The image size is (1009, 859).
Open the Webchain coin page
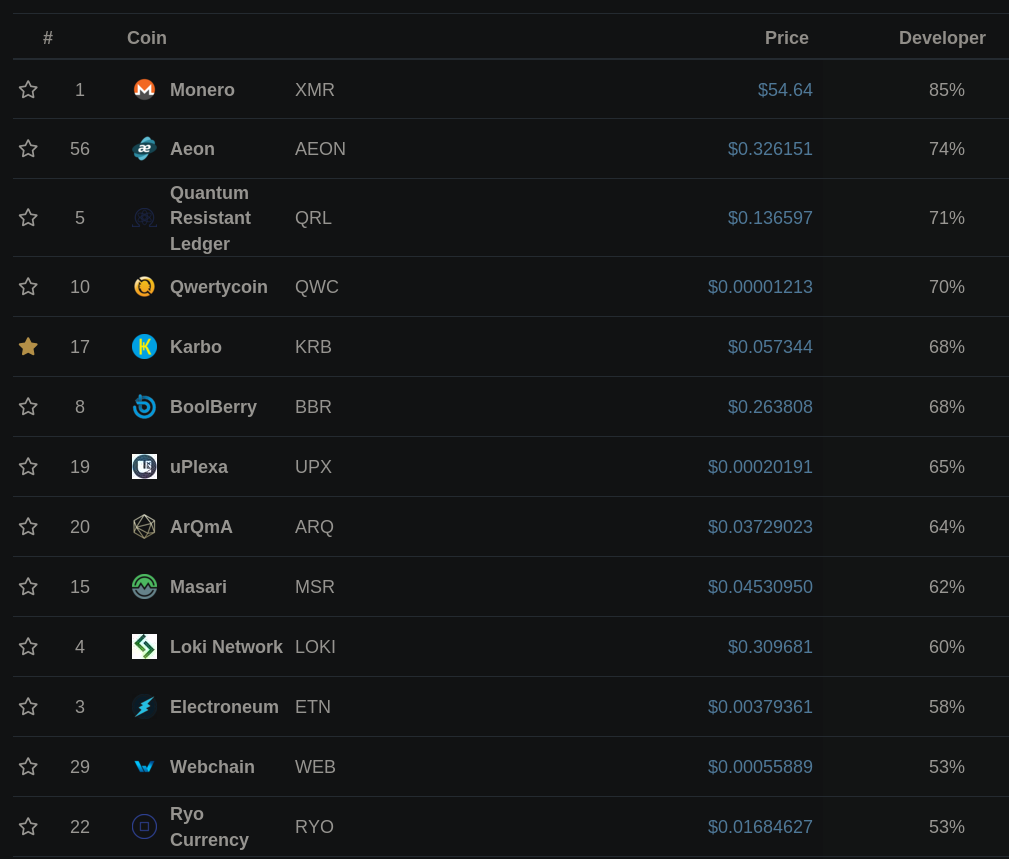point(212,766)
